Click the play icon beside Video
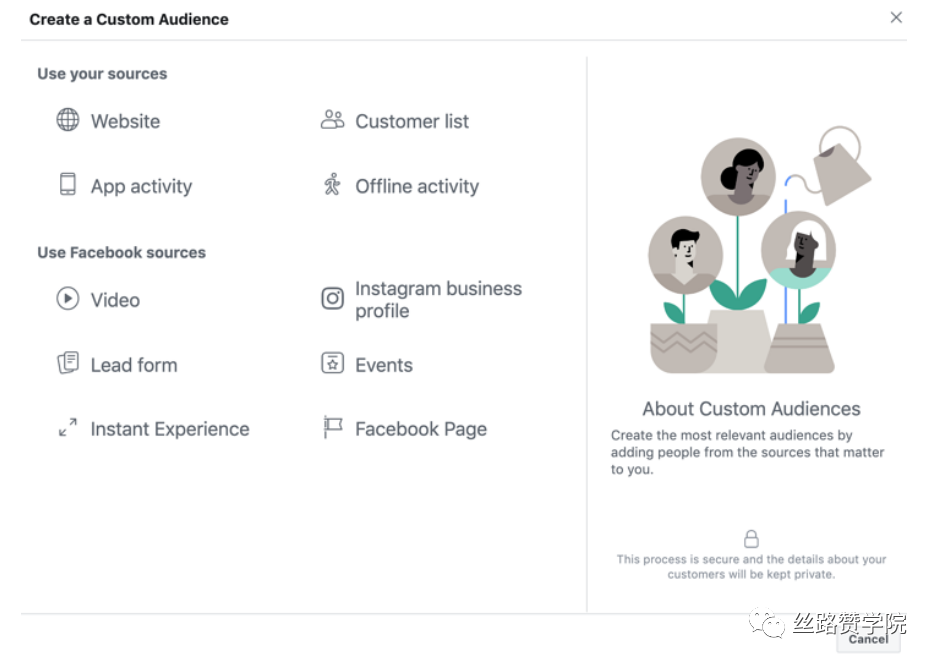 68,298
